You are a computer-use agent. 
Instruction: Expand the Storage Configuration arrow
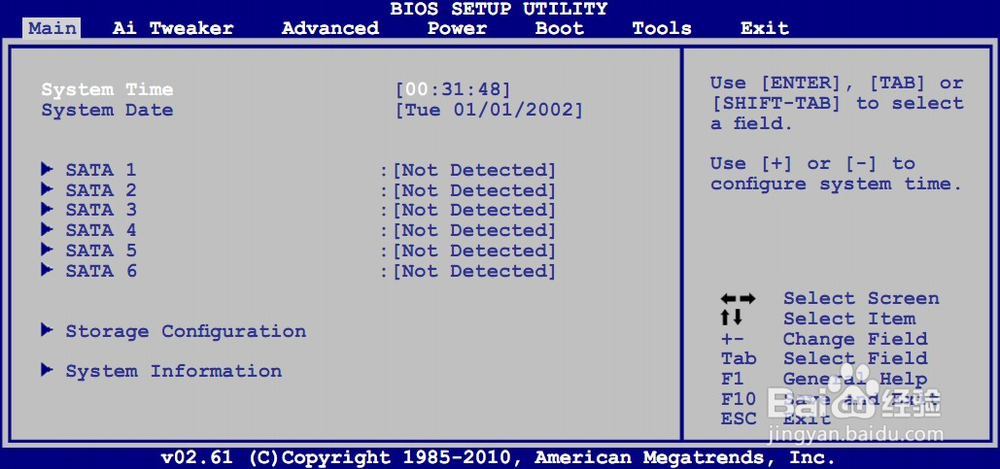[47, 331]
